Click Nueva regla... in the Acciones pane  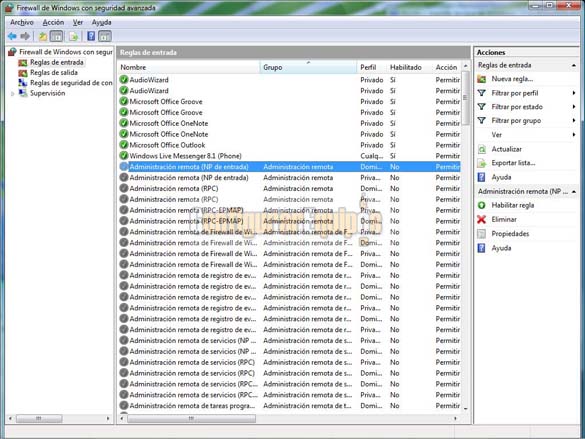(512, 79)
